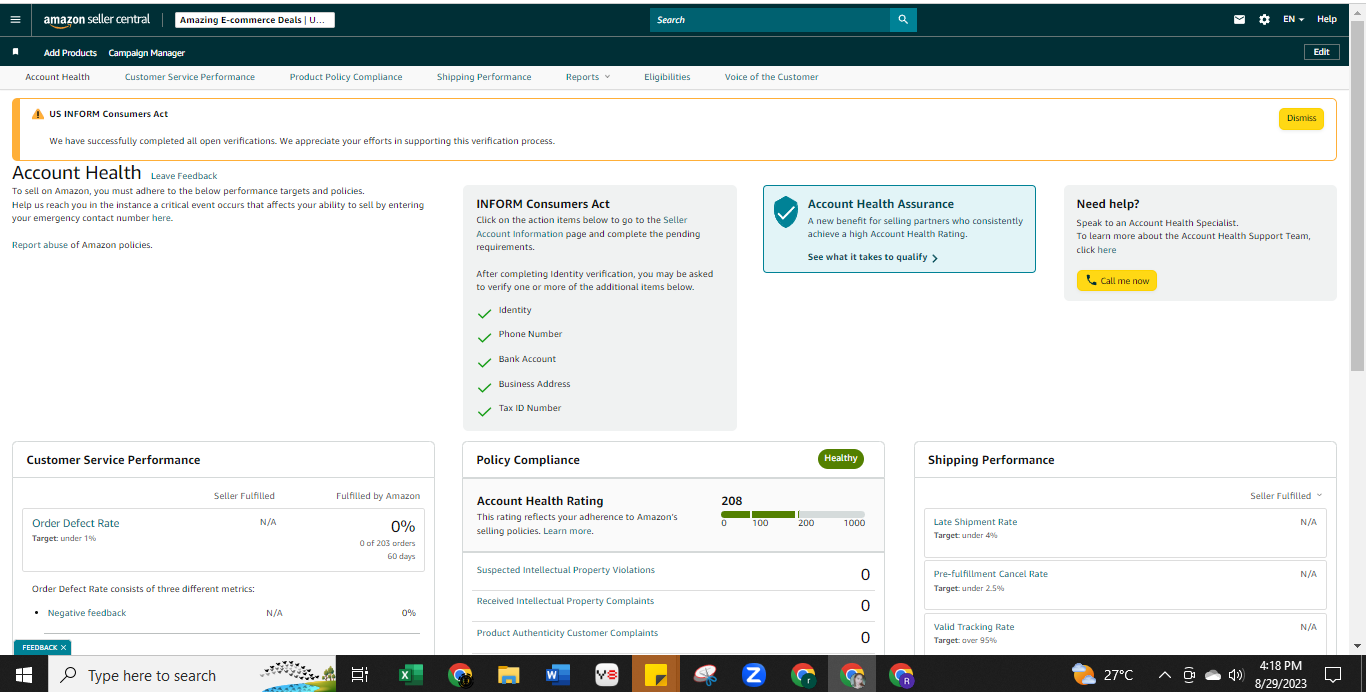Click the Call me now button
The image size is (1366, 692).
1116,281
